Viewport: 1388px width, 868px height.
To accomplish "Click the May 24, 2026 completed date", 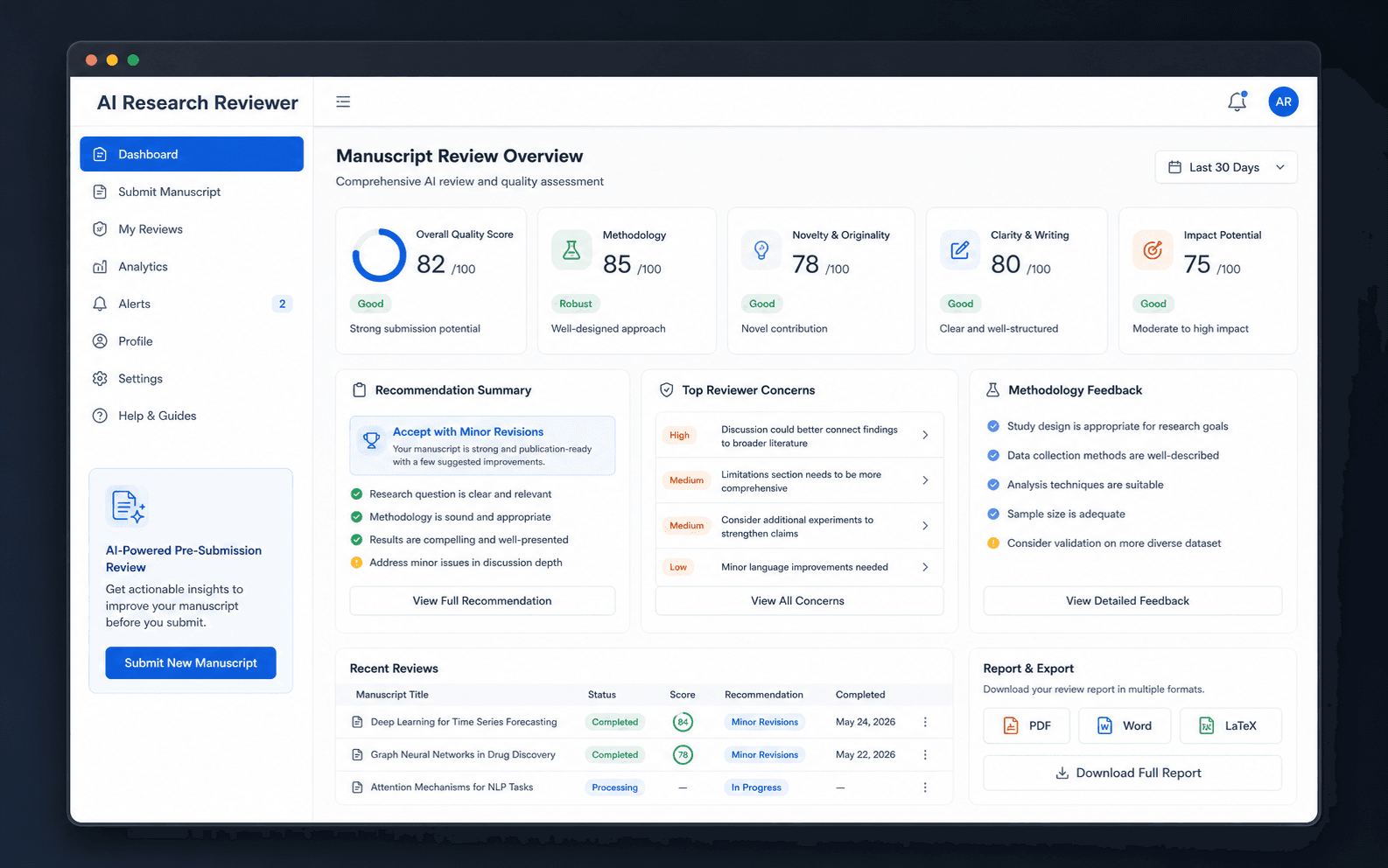I will coord(866,722).
